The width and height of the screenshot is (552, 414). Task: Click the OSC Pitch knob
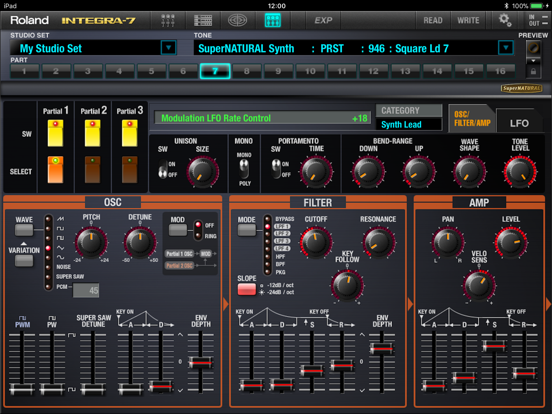(91, 243)
